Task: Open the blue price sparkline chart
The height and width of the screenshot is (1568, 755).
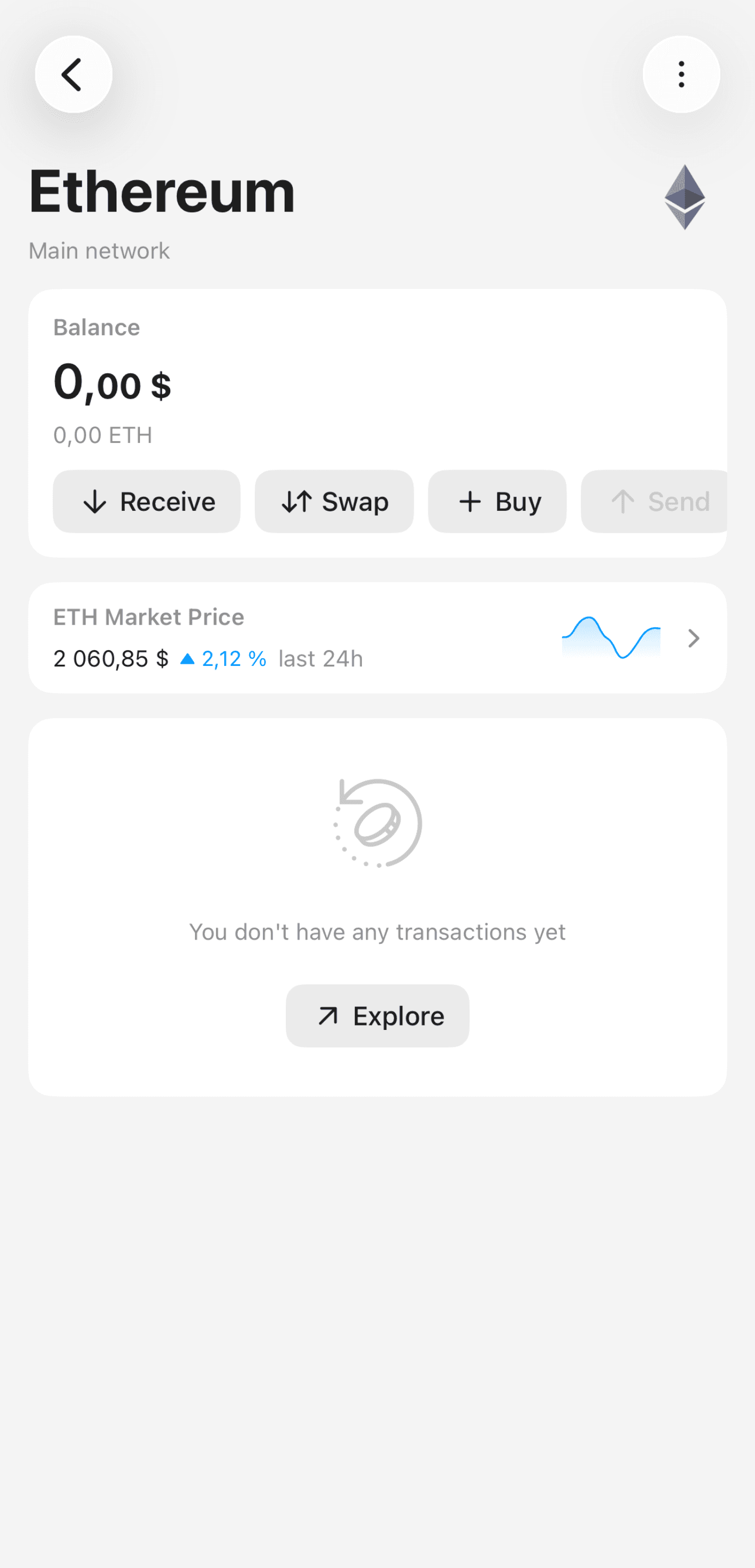Action: click(611, 637)
